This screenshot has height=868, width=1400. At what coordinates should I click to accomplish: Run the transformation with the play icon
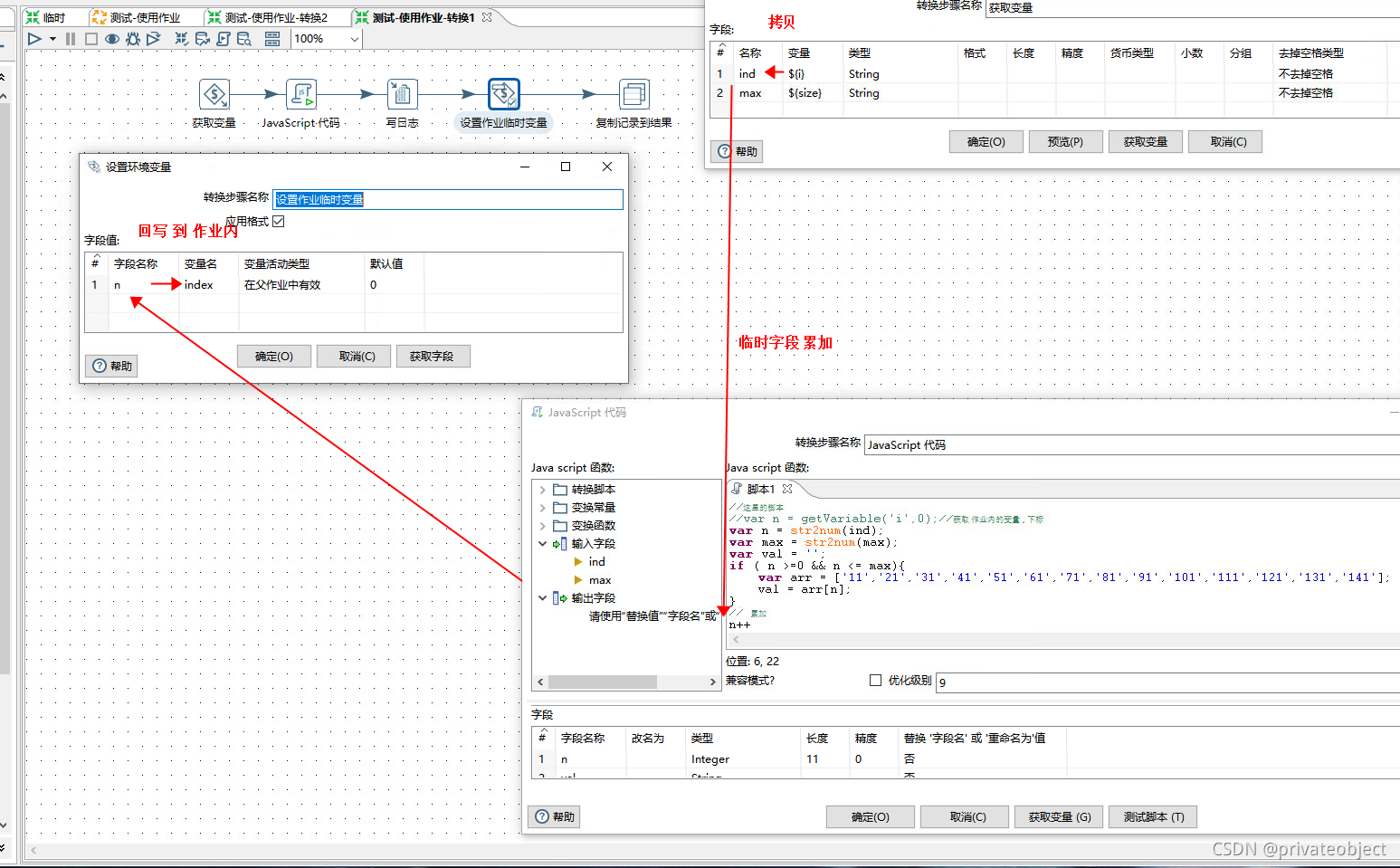34,39
